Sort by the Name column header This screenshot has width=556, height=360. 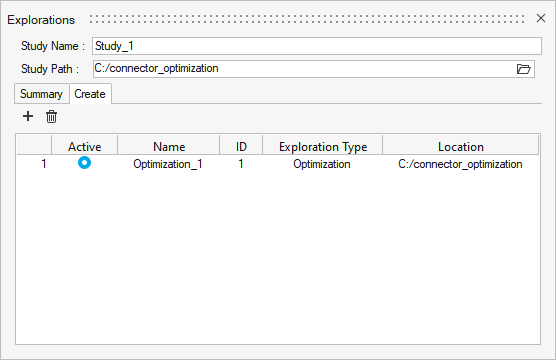click(x=169, y=146)
